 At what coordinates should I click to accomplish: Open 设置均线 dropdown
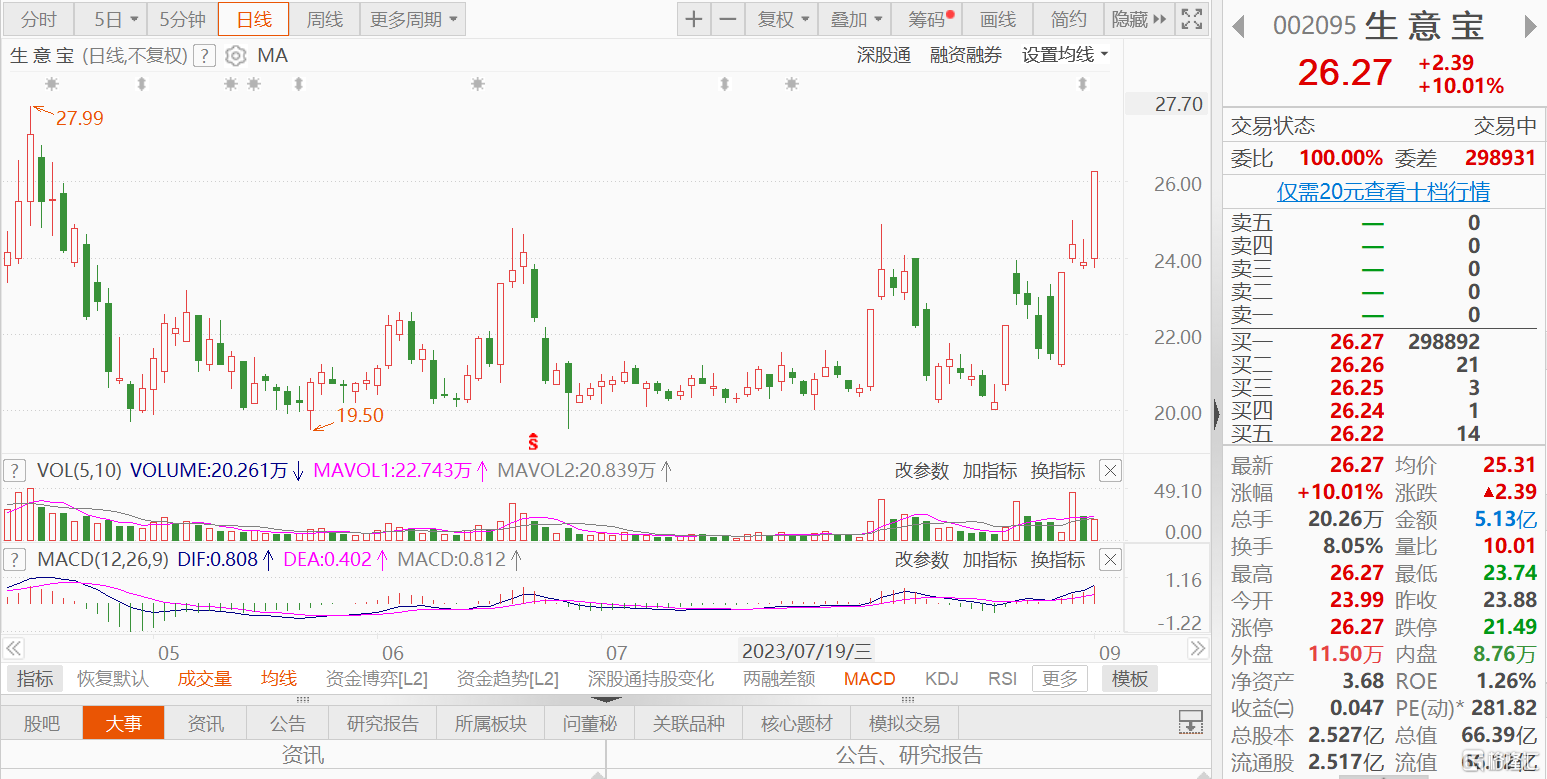click(1065, 55)
